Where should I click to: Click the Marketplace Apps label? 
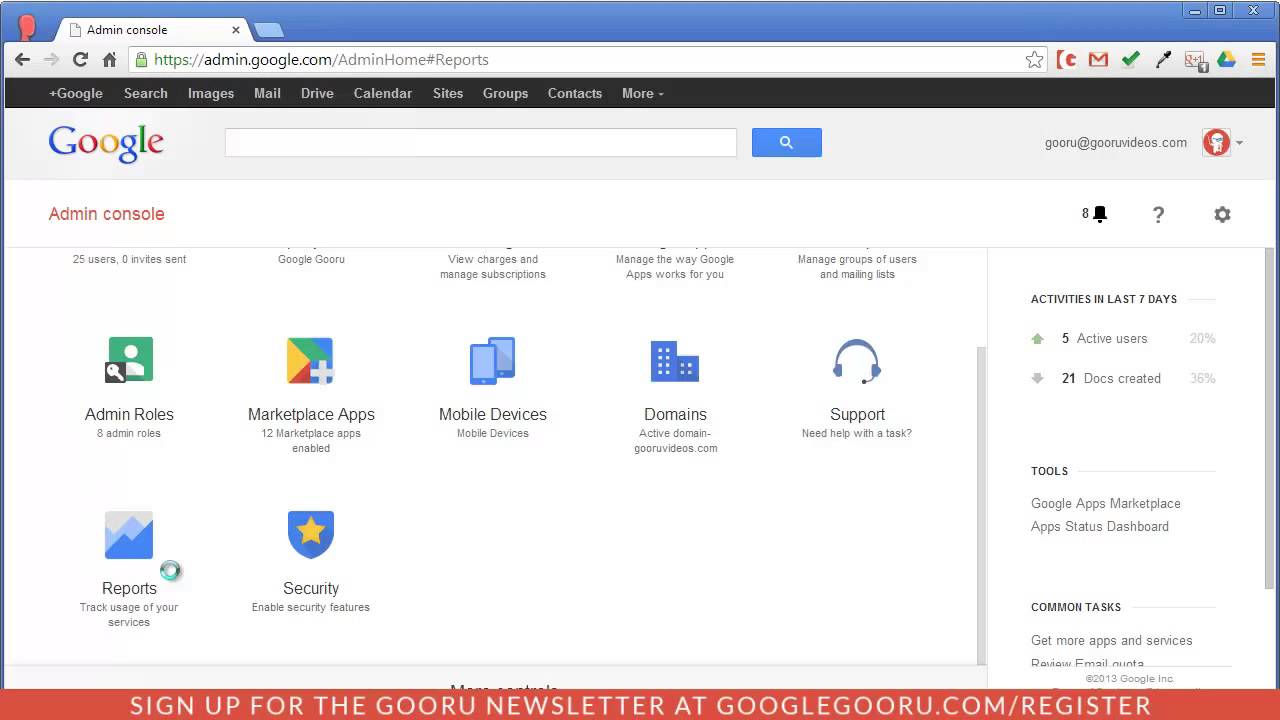pos(311,415)
